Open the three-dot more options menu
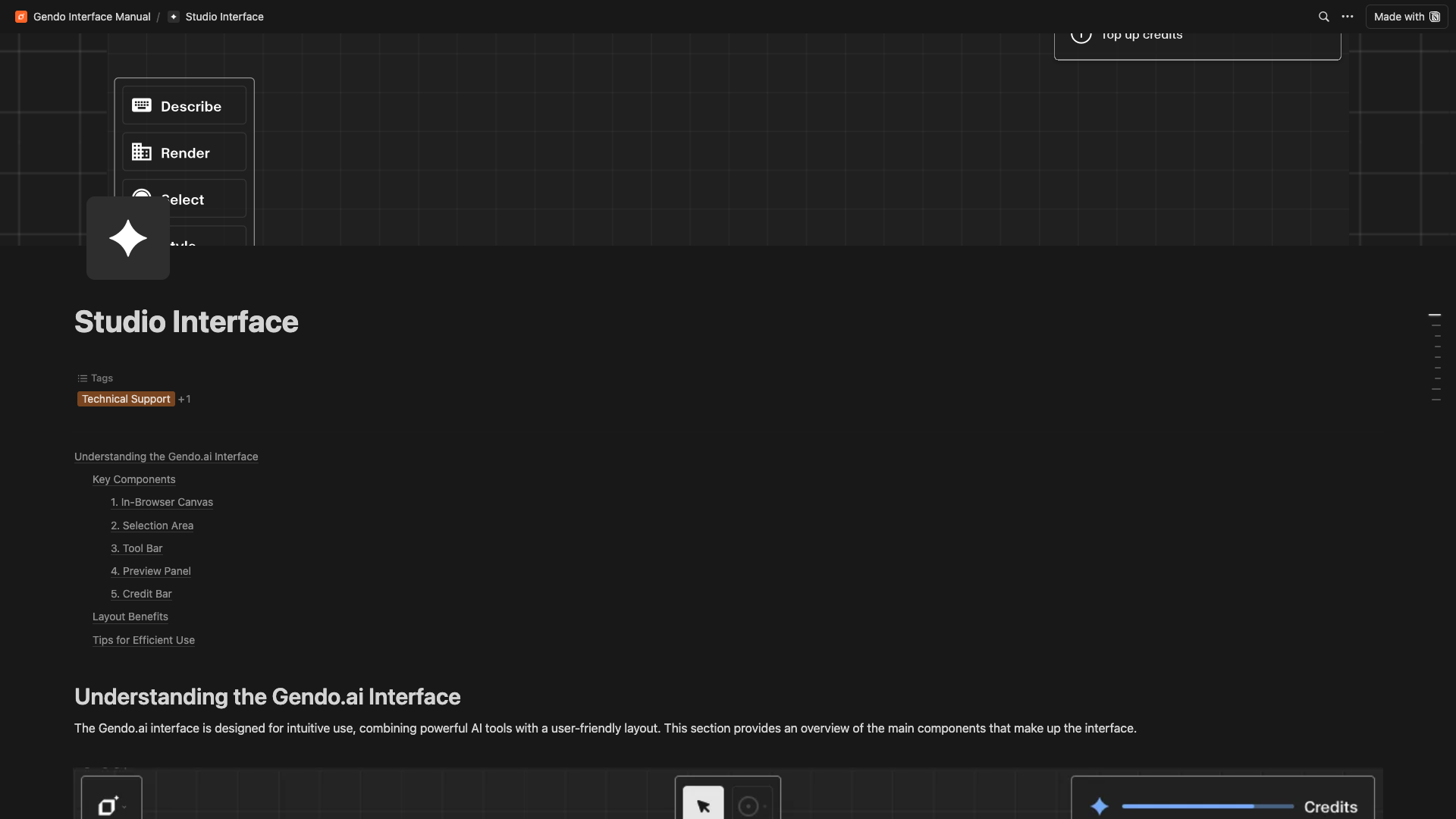Viewport: 1456px width, 819px height. [x=1348, y=17]
